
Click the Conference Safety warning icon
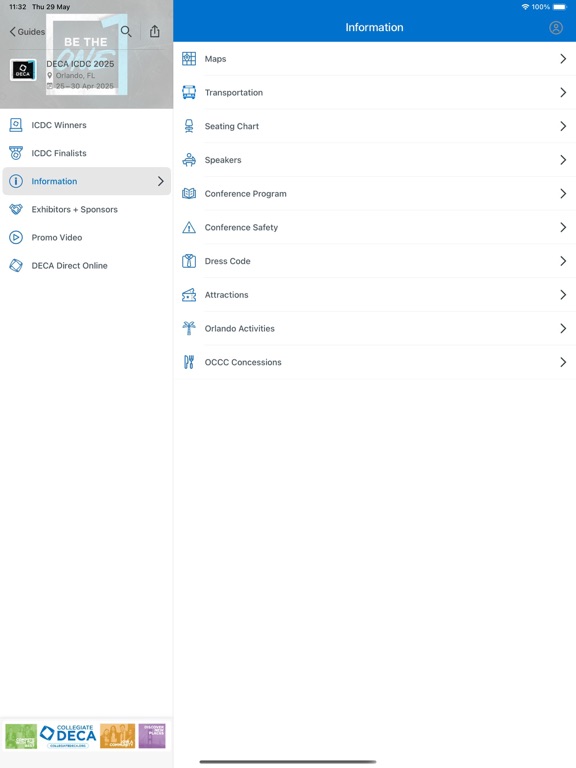189,227
